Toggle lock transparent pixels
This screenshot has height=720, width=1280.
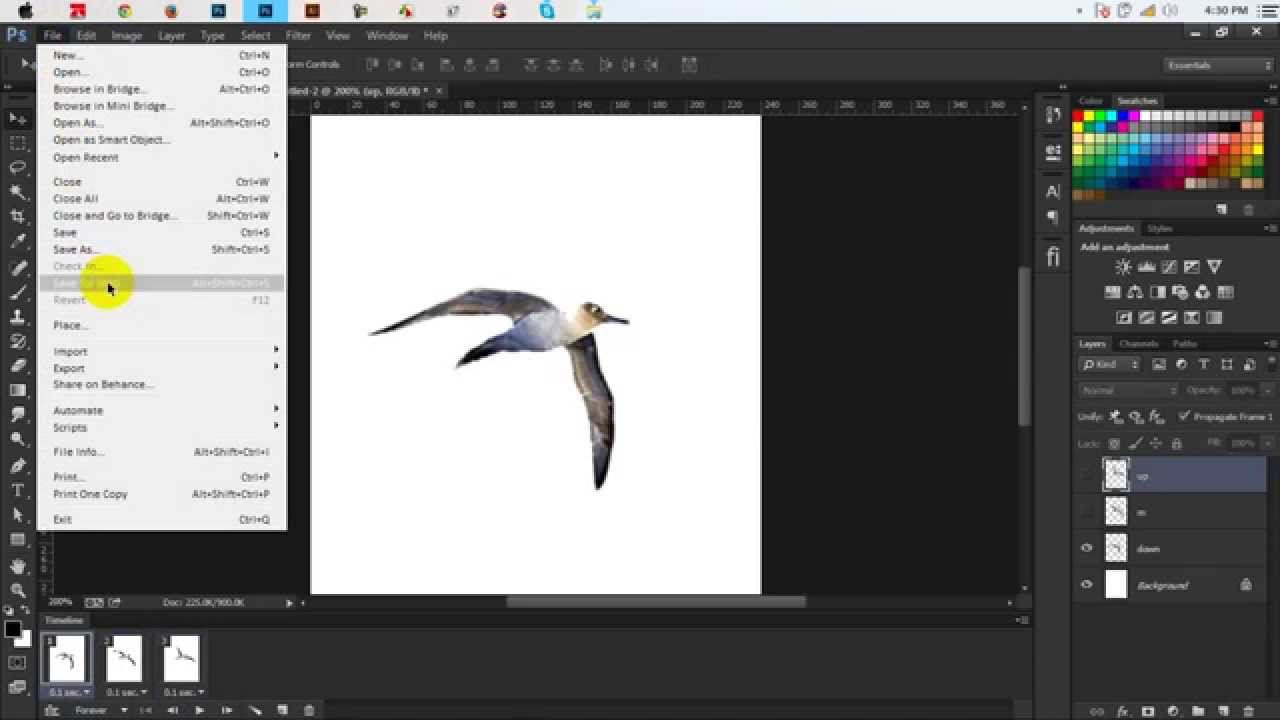point(1115,443)
